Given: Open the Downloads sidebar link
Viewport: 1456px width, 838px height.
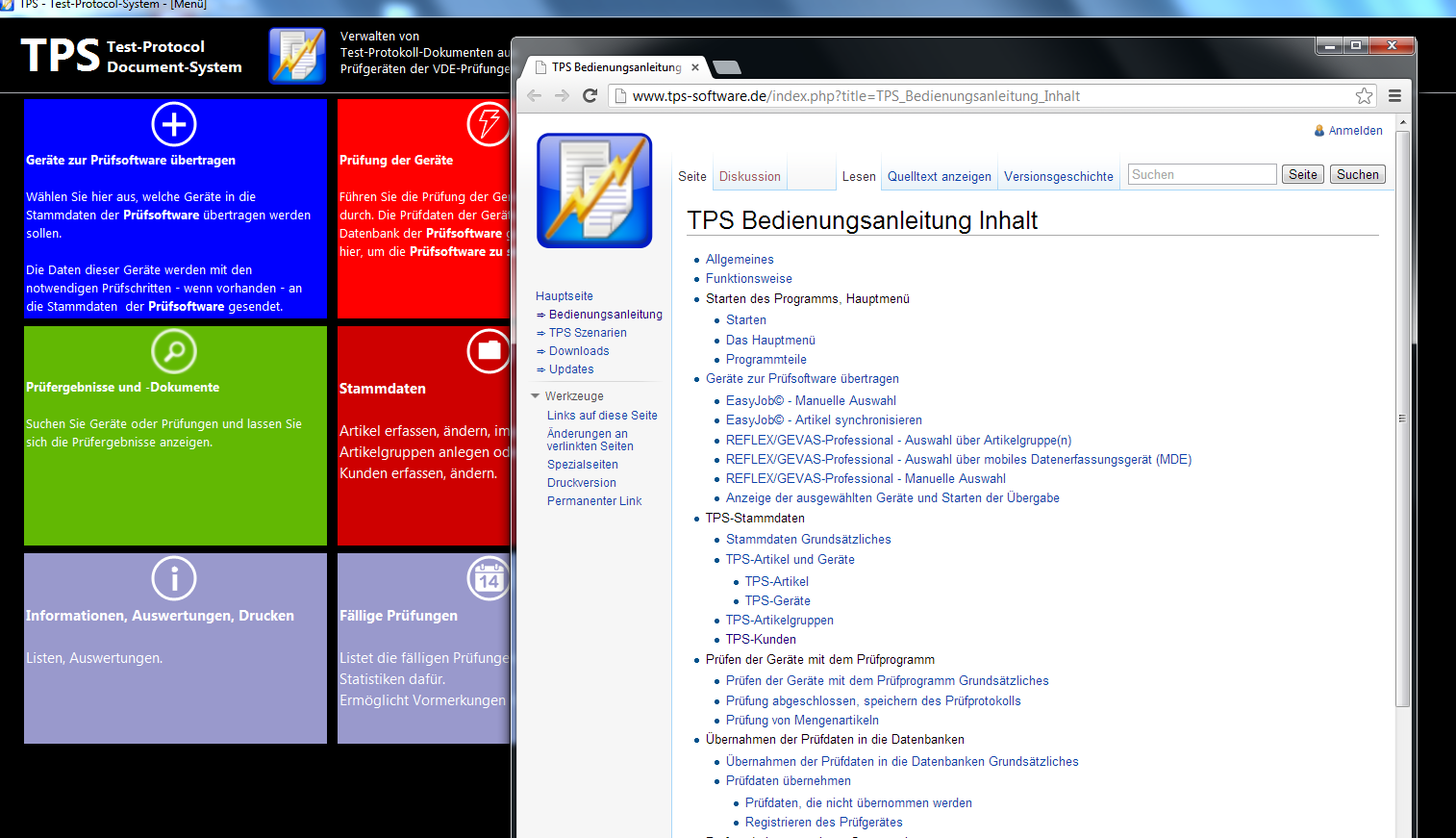Looking at the screenshot, I should 579,351.
